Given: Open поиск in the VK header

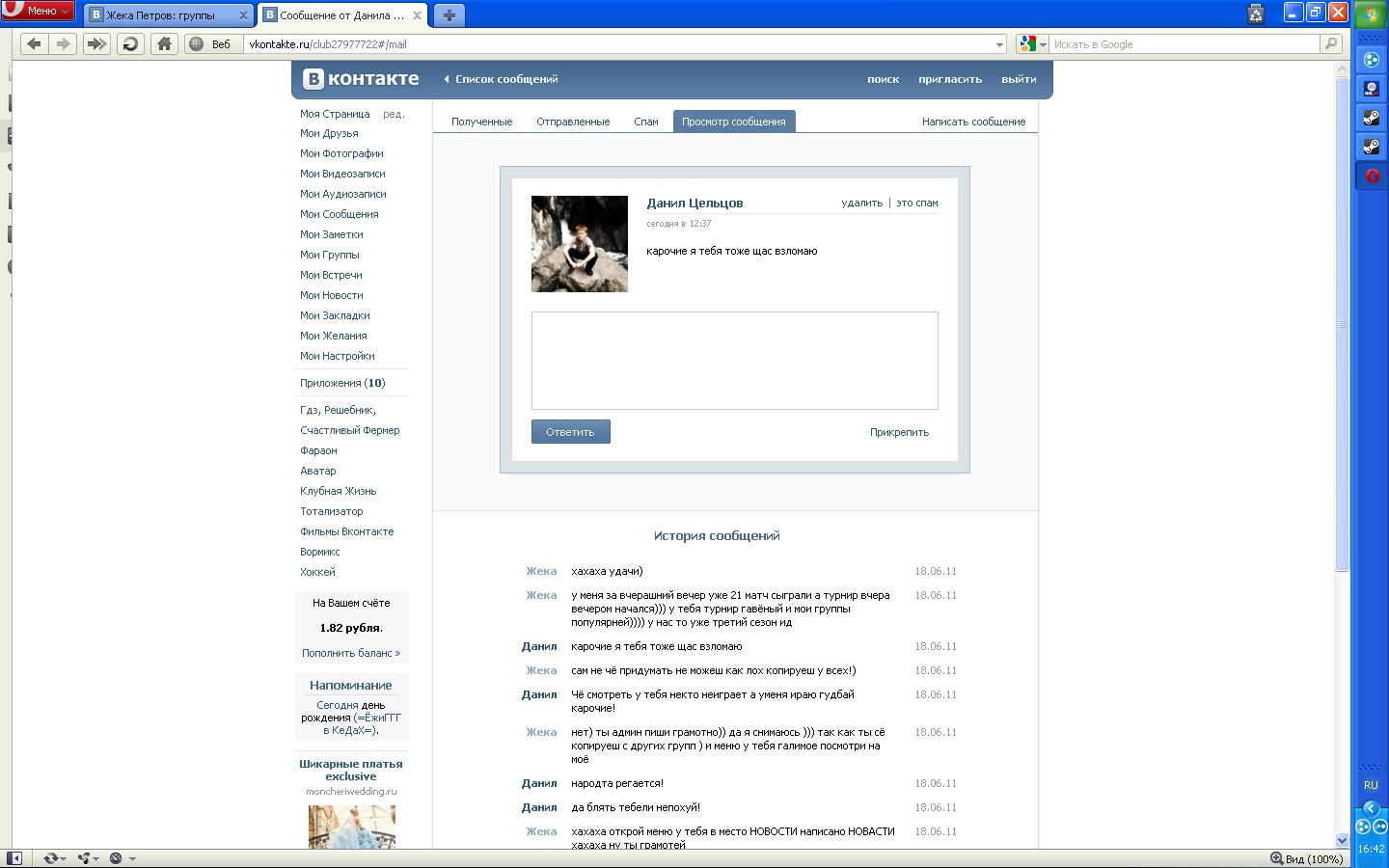Looking at the screenshot, I should 883,79.
